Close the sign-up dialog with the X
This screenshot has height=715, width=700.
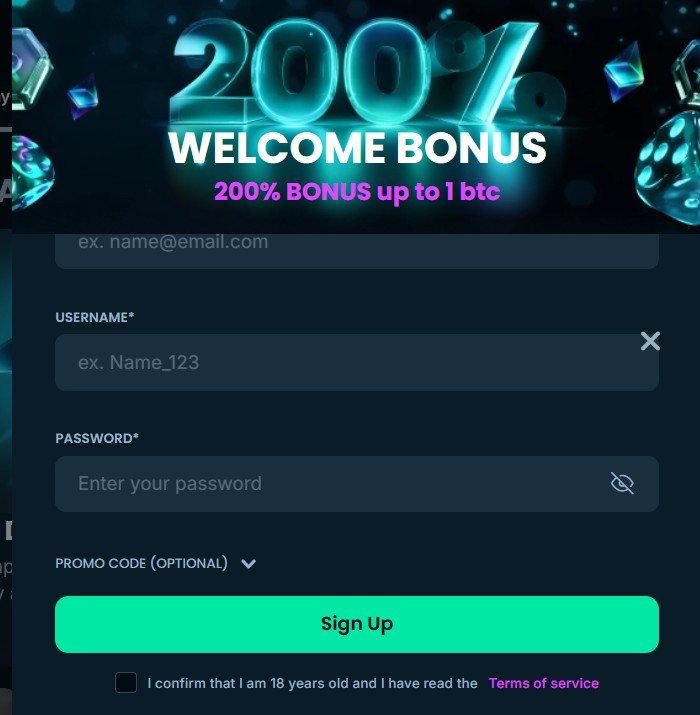click(x=650, y=341)
